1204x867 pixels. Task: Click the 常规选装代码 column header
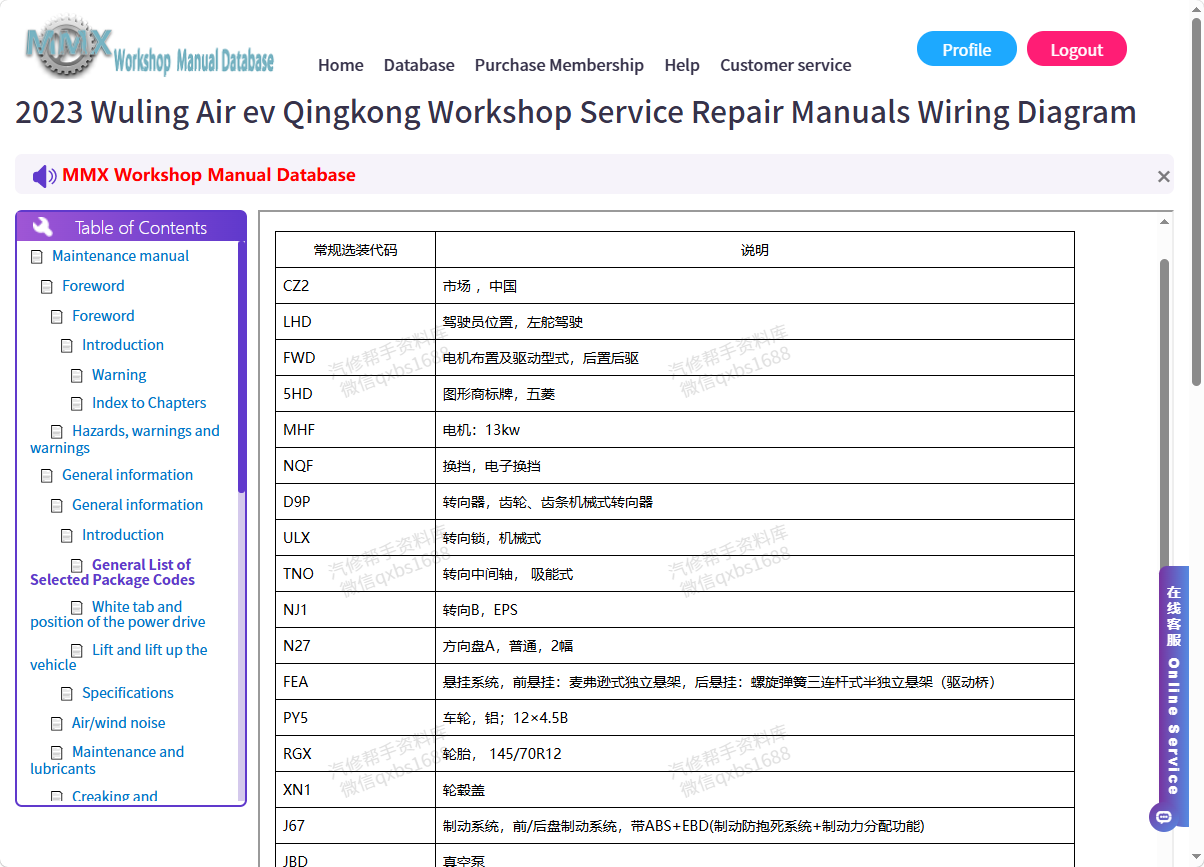[x=355, y=250]
